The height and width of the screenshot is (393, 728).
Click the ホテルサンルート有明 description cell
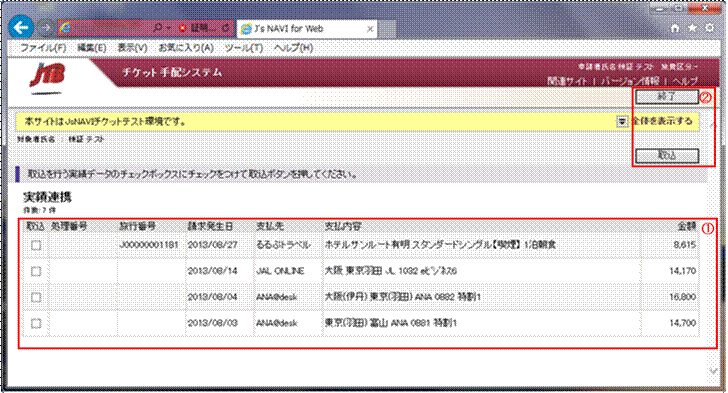440,245
